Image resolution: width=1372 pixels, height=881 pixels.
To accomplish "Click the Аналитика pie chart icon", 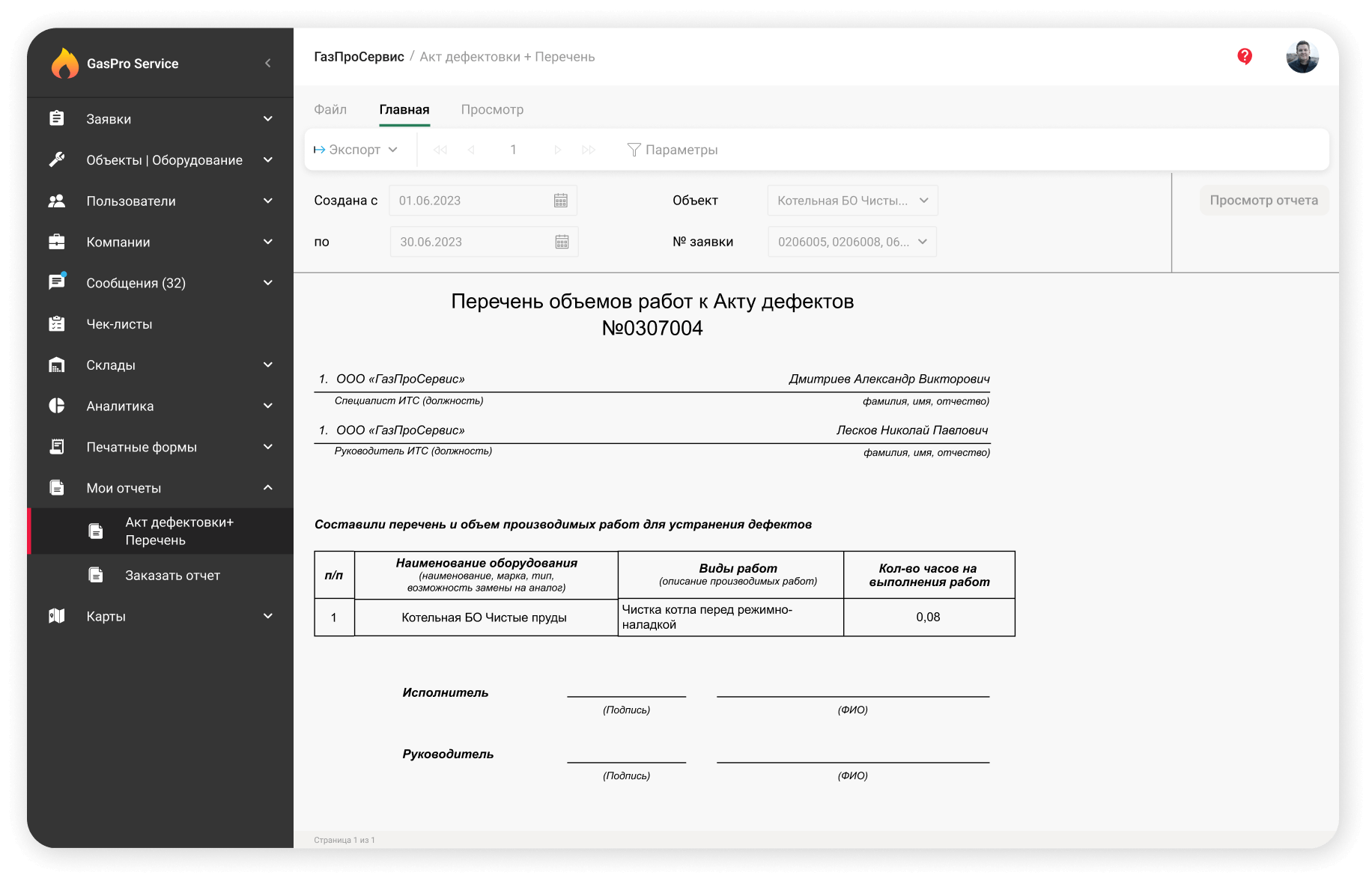I will (x=56, y=406).
